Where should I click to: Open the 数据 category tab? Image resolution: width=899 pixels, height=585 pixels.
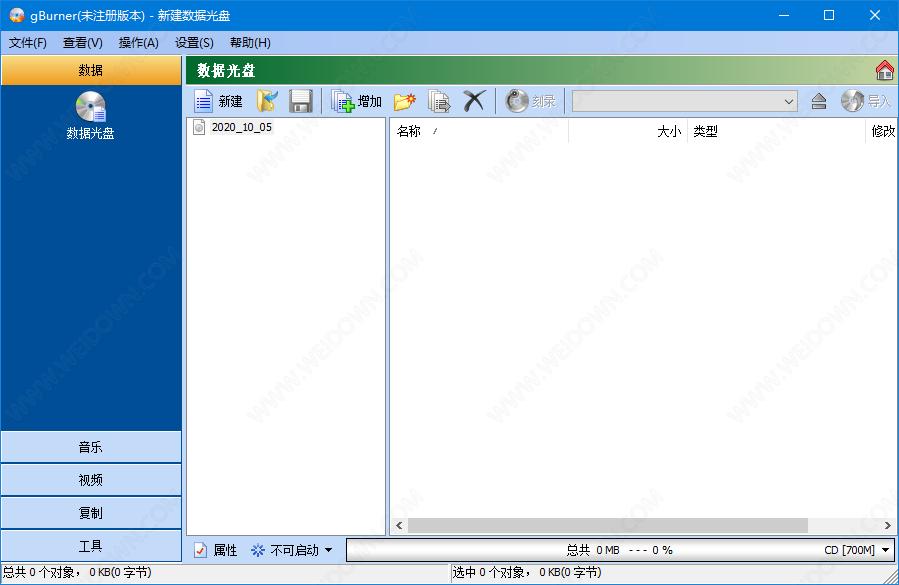[91, 70]
